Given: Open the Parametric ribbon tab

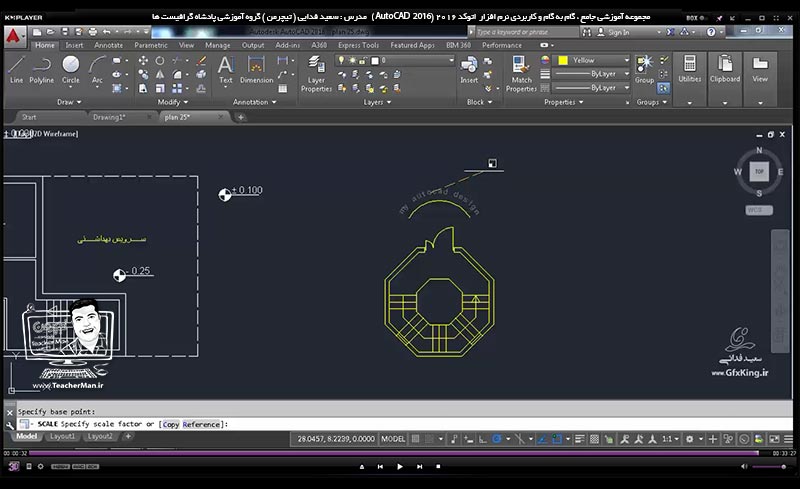Looking at the screenshot, I should click(x=151, y=45).
